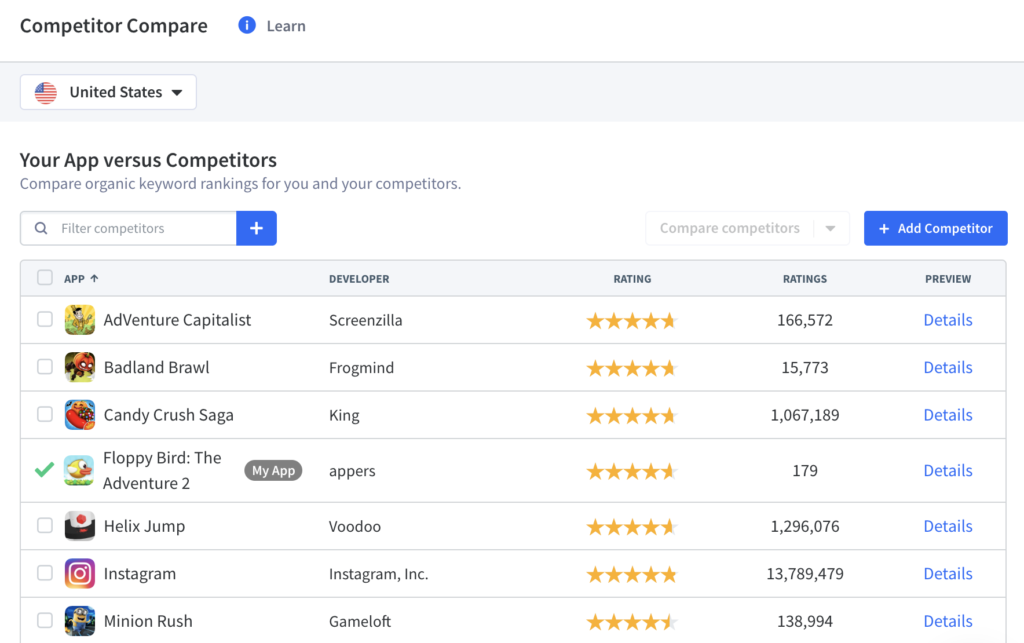Open Details for Floppy Bird
1024x643 pixels.
click(948, 471)
